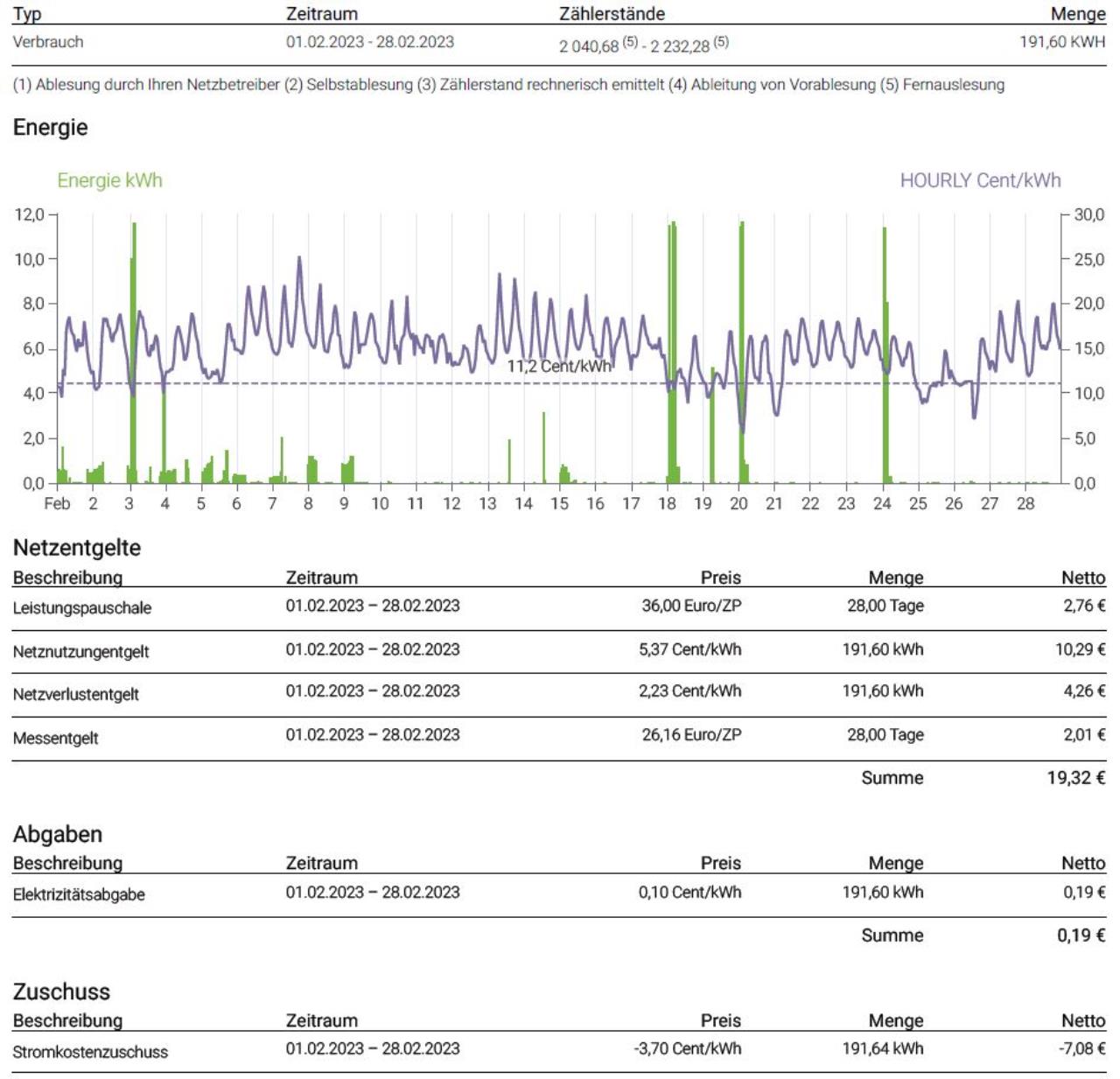
Task: Click the '0,10 Cent/kWh' price
Action: pos(689,892)
